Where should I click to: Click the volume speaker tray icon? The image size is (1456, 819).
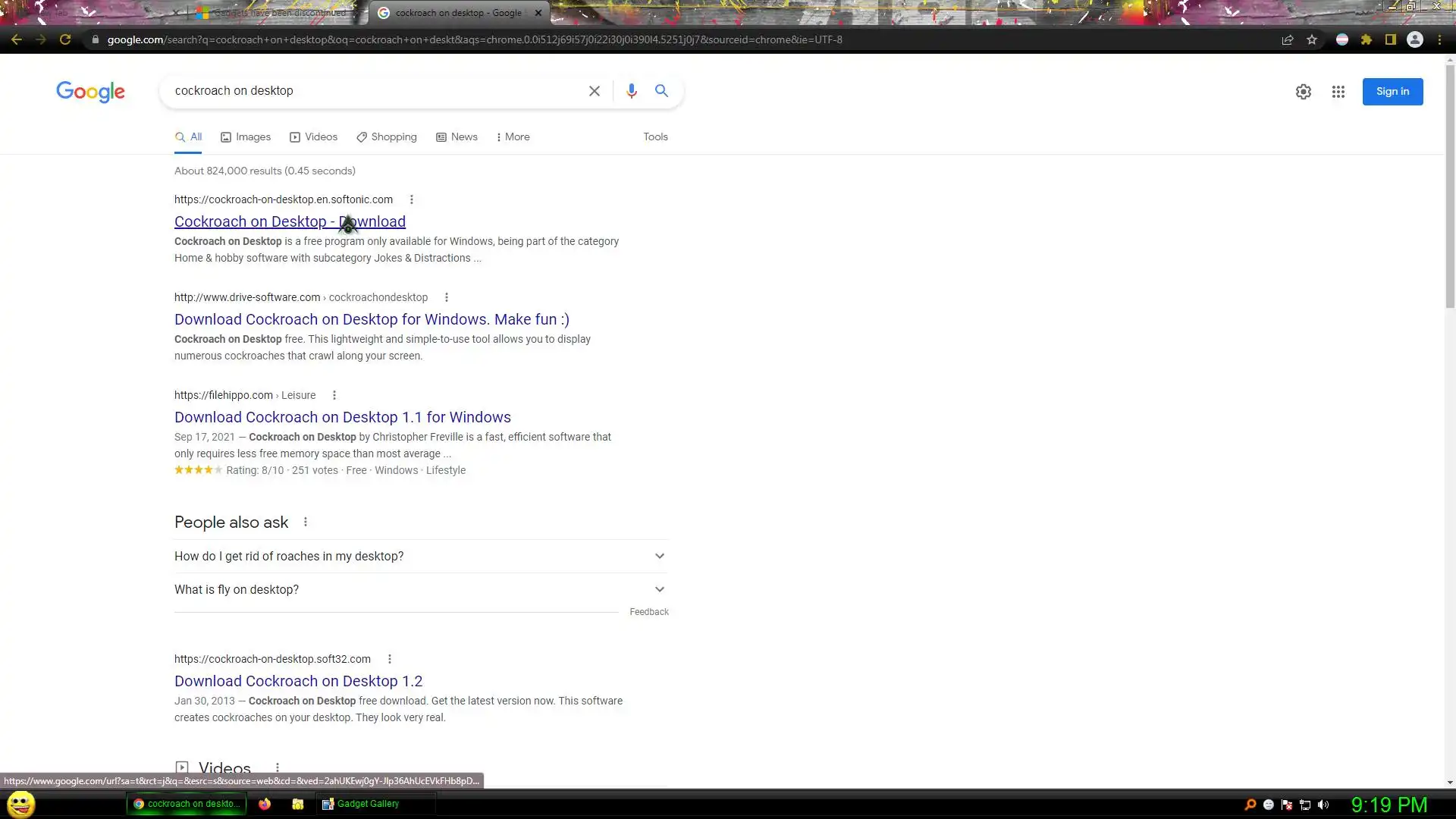(x=1323, y=805)
